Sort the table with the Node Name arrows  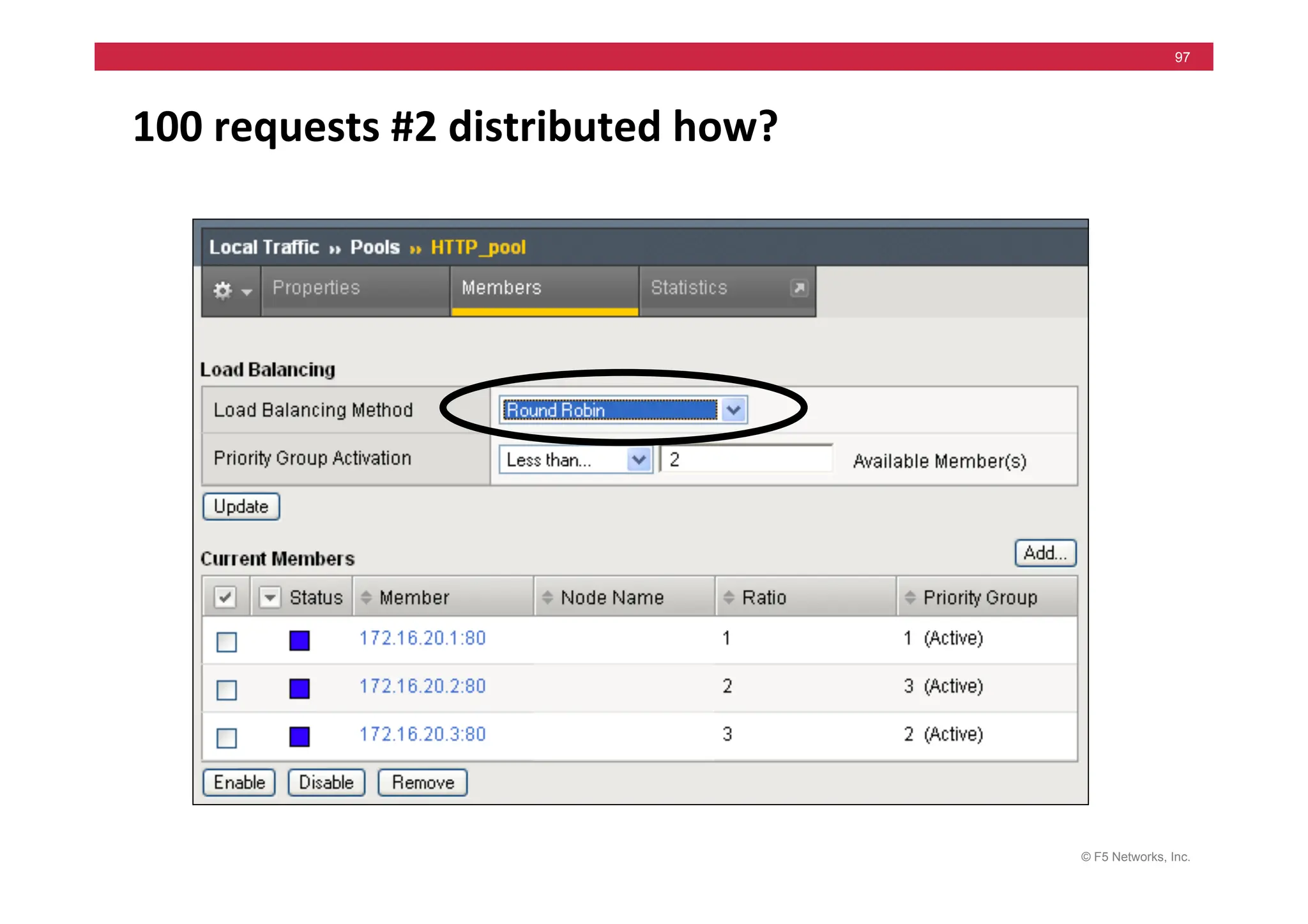[x=547, y=598]
